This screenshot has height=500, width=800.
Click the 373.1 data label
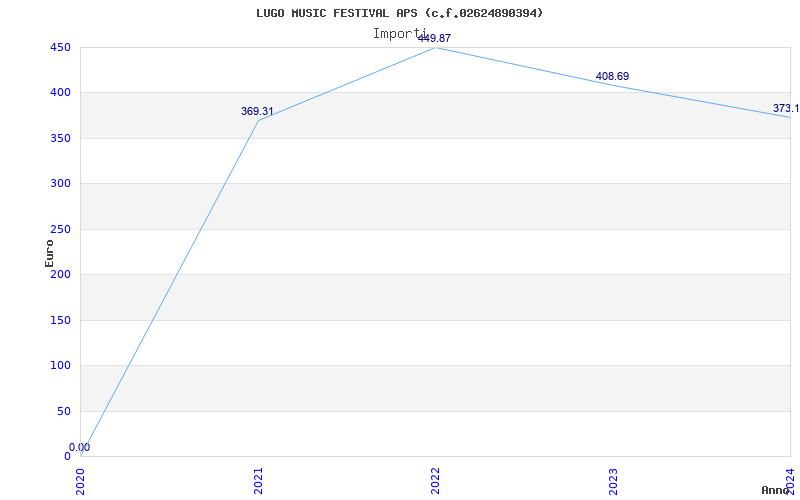(x=786, y=108)
